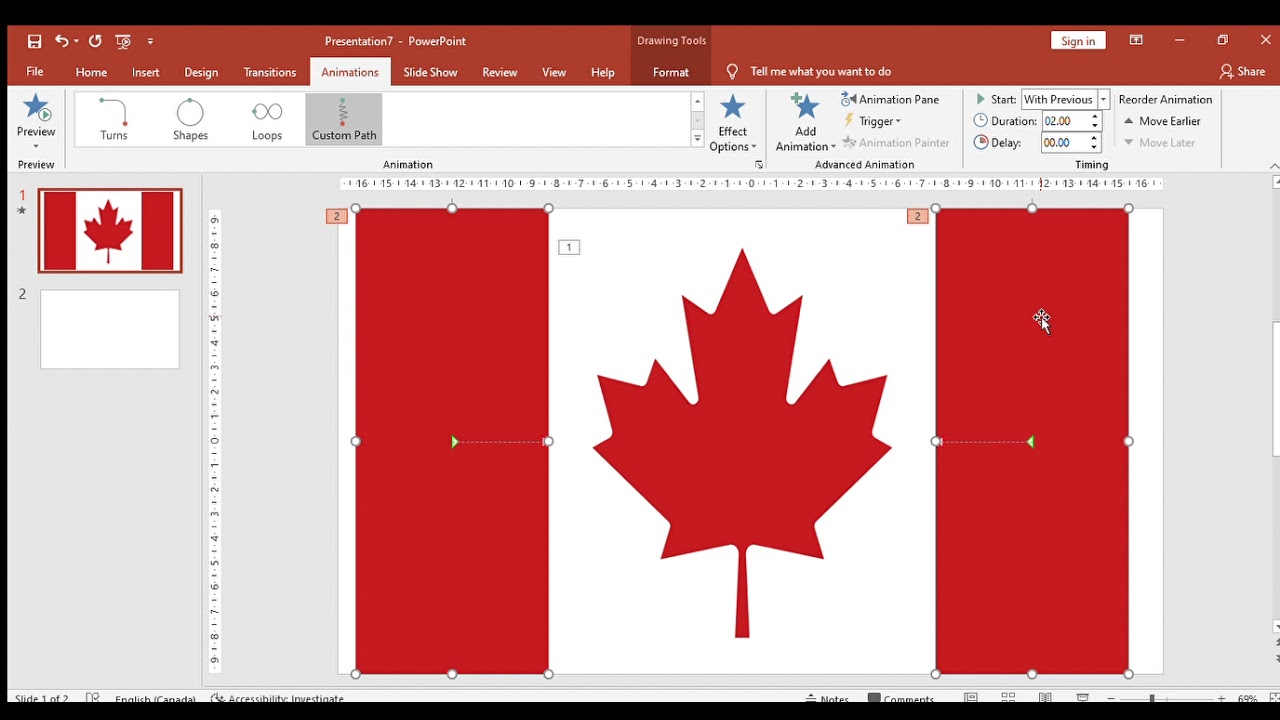Click the Redo icon
The width and height of the screenshot is (1280, 720).
click(x=95, y=41)
